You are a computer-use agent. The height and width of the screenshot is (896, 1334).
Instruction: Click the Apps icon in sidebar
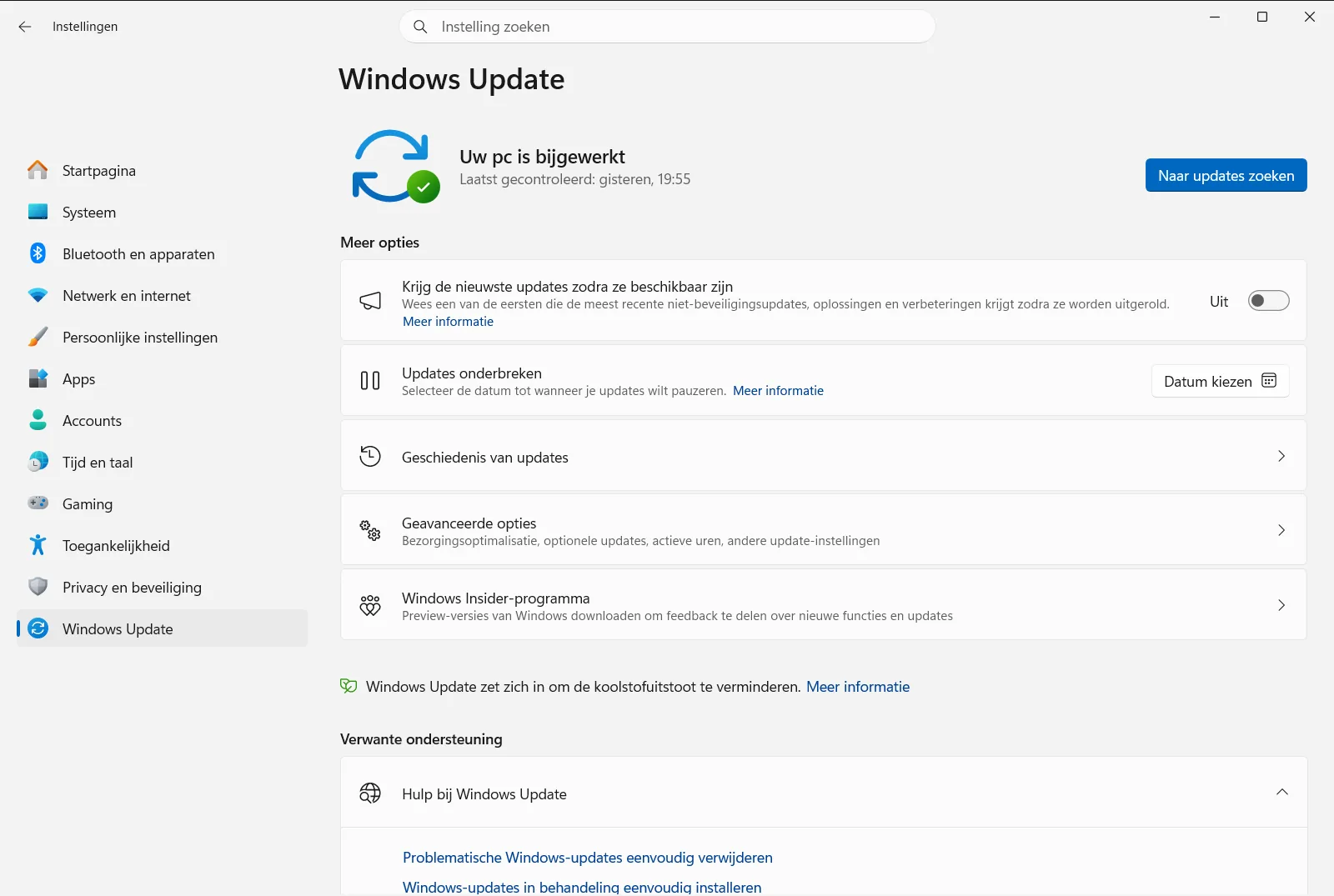(38, 378)
